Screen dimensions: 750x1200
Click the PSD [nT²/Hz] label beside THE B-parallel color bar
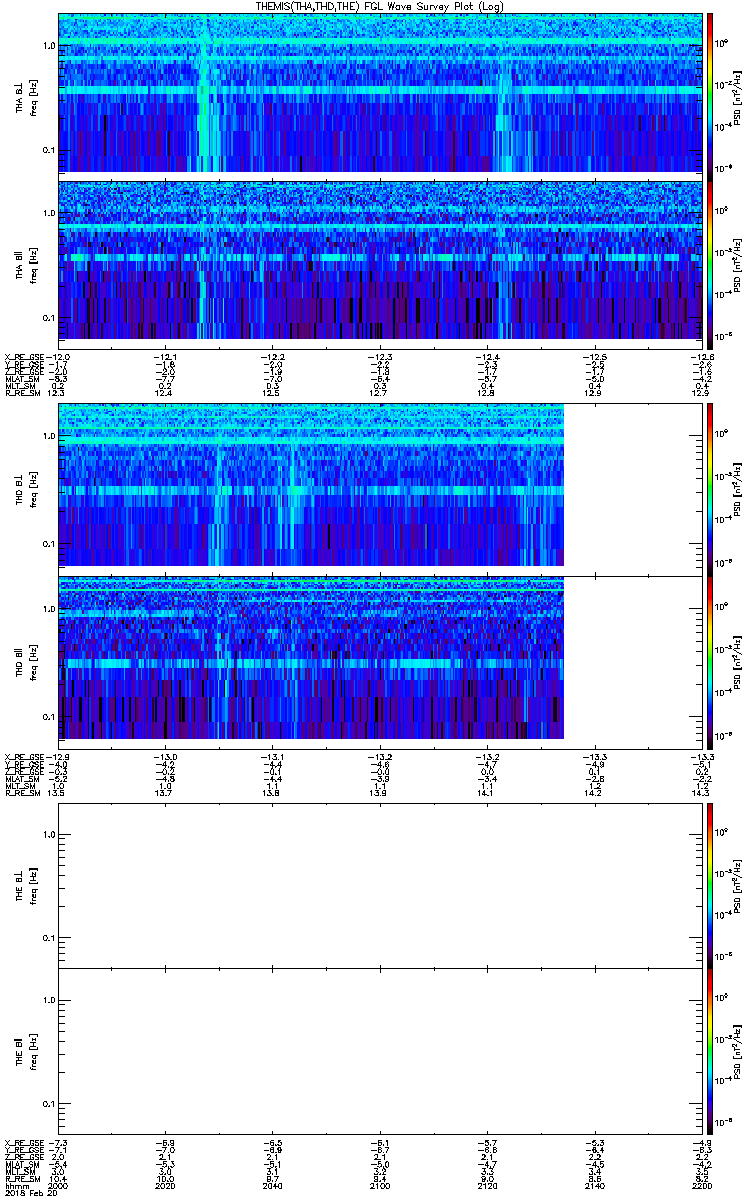click(738, 1050)
